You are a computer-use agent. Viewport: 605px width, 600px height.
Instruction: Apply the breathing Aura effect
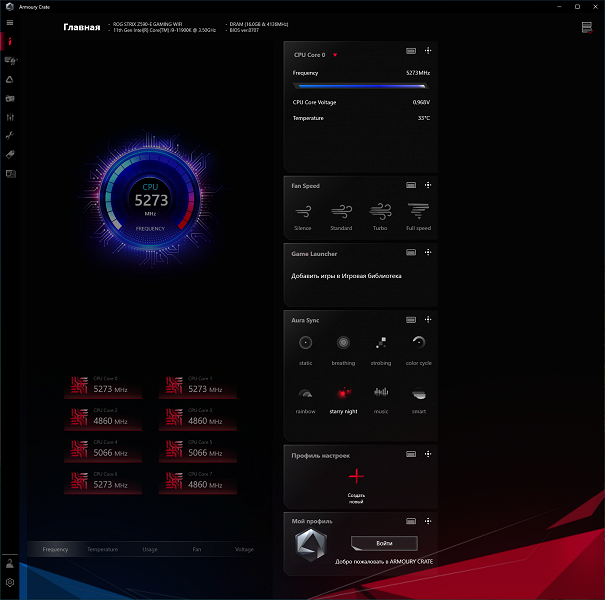tap(343, 350)
